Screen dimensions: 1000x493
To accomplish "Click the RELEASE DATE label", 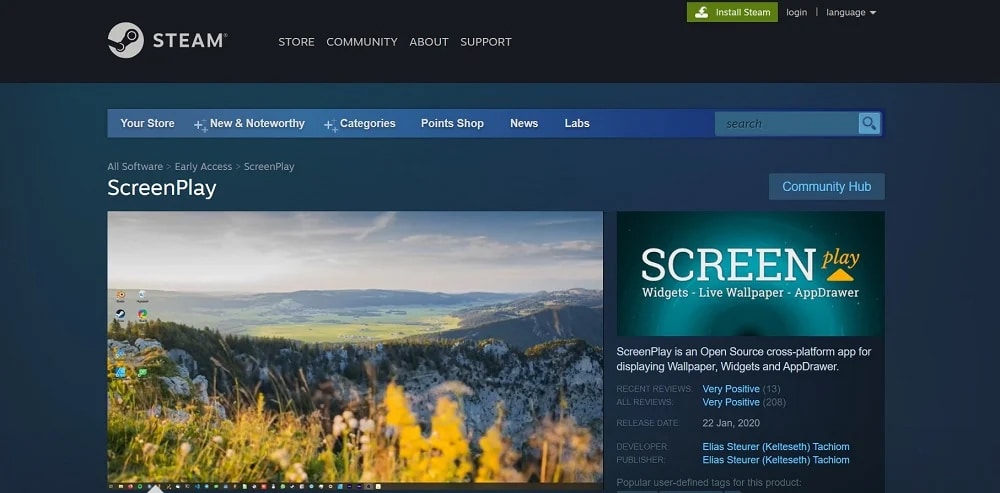I will click(x=647, y=423).
